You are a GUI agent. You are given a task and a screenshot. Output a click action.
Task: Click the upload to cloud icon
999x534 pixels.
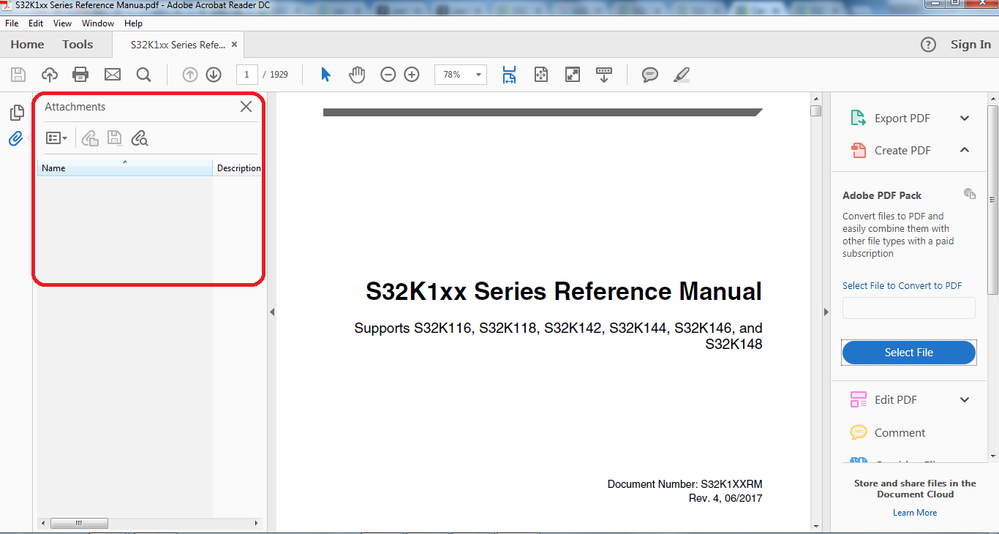point(49,75)
